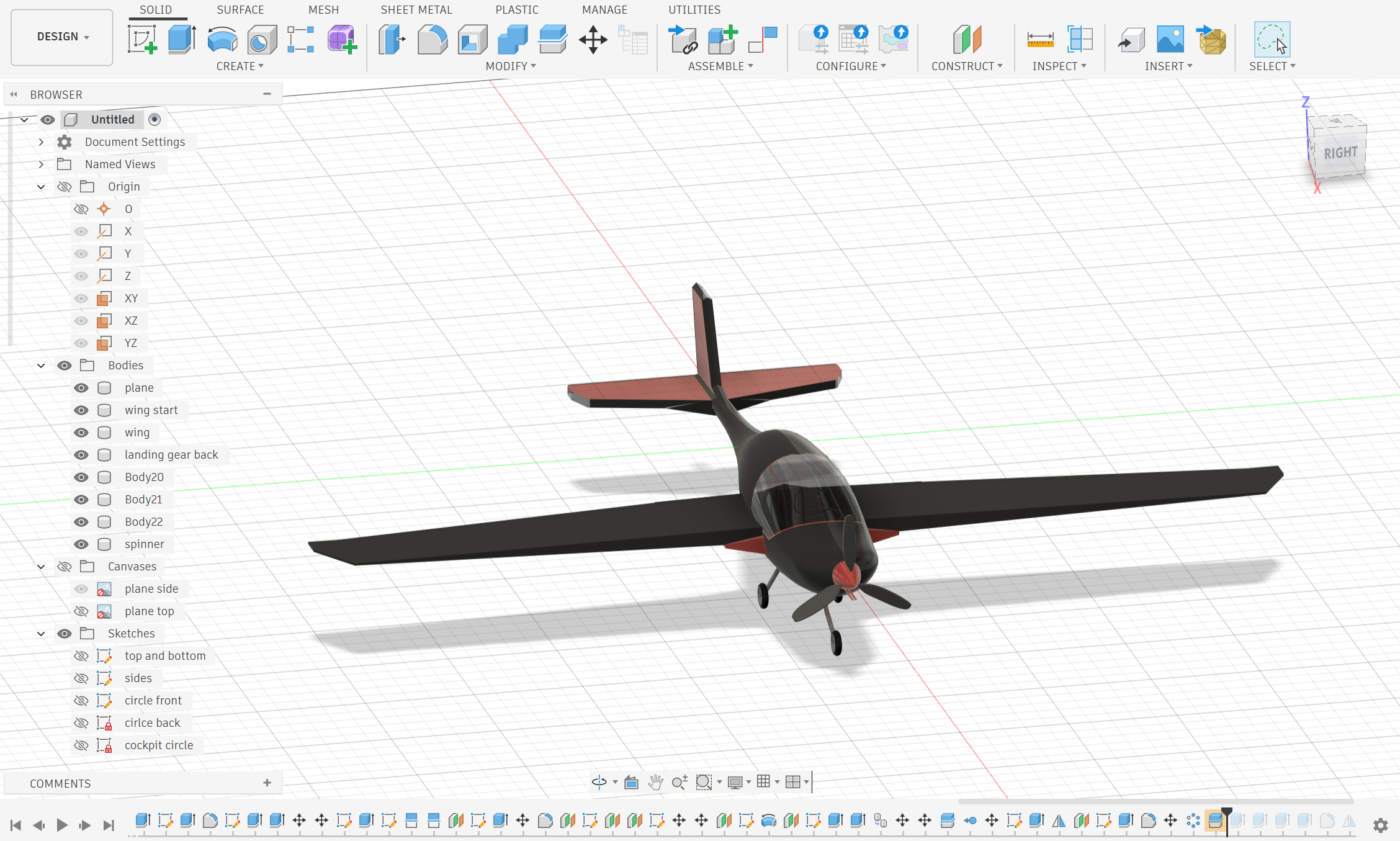
Task: Click the Insert Canvas image icon
Action: click(x=1170, y=40)
